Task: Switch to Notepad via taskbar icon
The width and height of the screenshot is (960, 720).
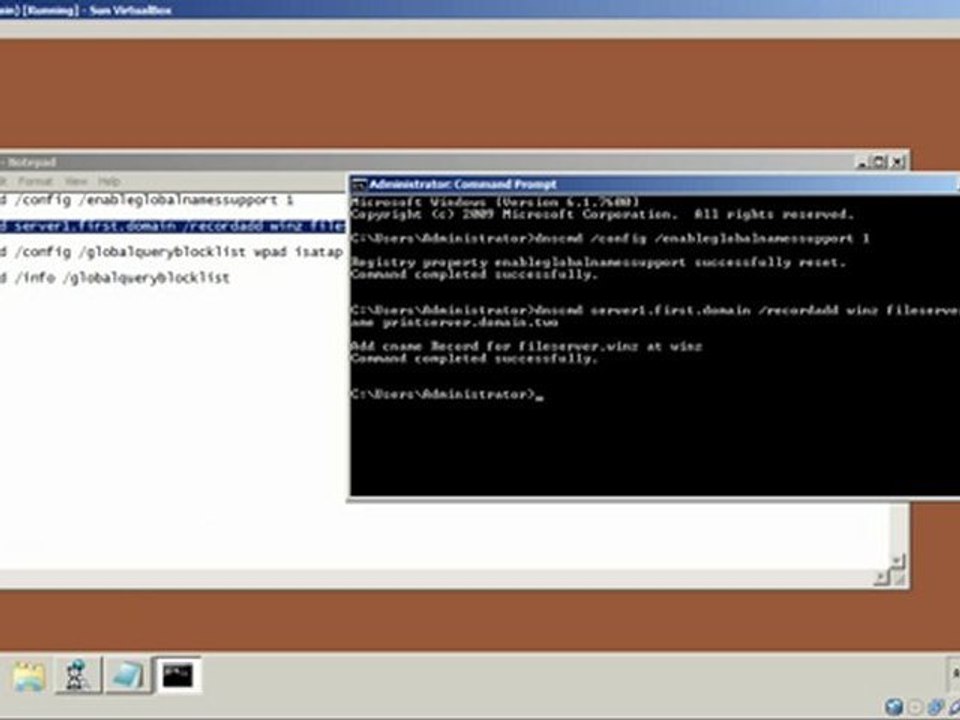Action: click(x=128, y=676)
